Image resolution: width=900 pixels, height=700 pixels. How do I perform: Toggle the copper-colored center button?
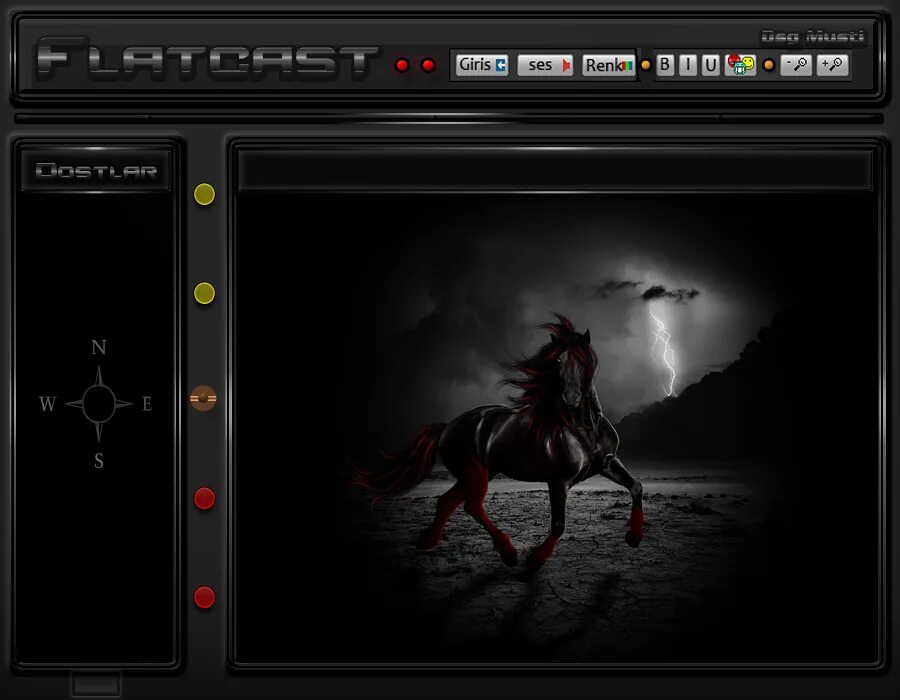(x=204, y=398)
